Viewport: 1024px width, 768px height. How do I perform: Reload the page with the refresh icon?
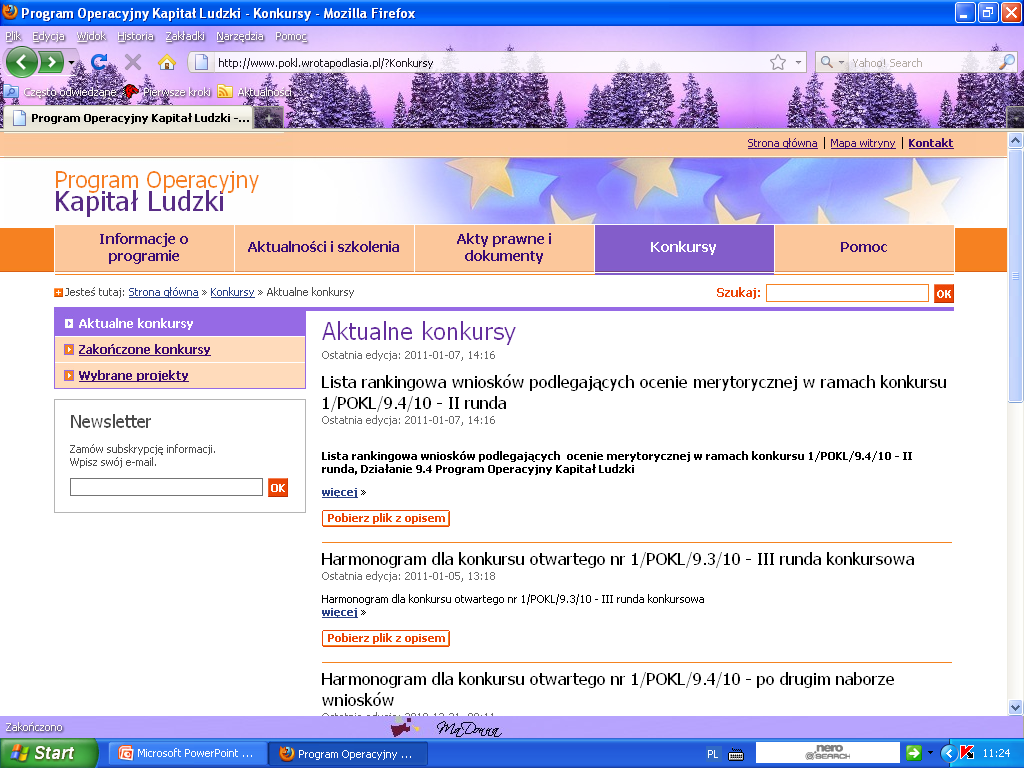pyautogui.click(x=99, y=62)
